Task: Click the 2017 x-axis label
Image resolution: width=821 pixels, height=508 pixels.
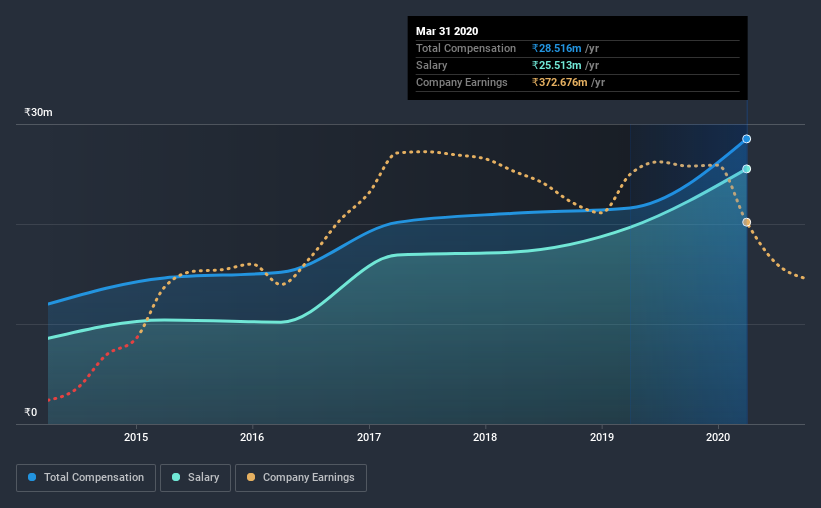Action: 369,437
